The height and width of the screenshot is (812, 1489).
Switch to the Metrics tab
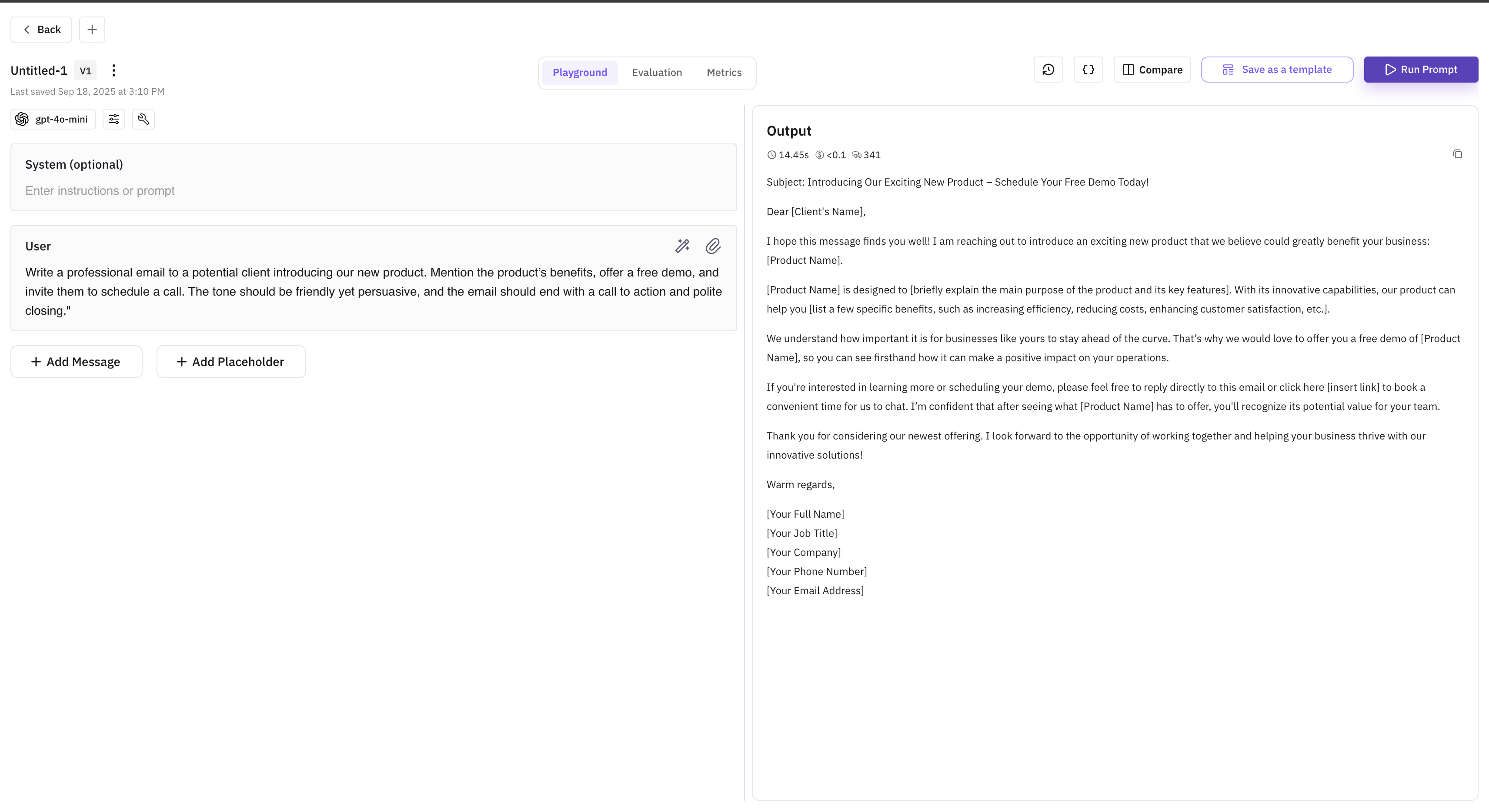tap(724, 73)
